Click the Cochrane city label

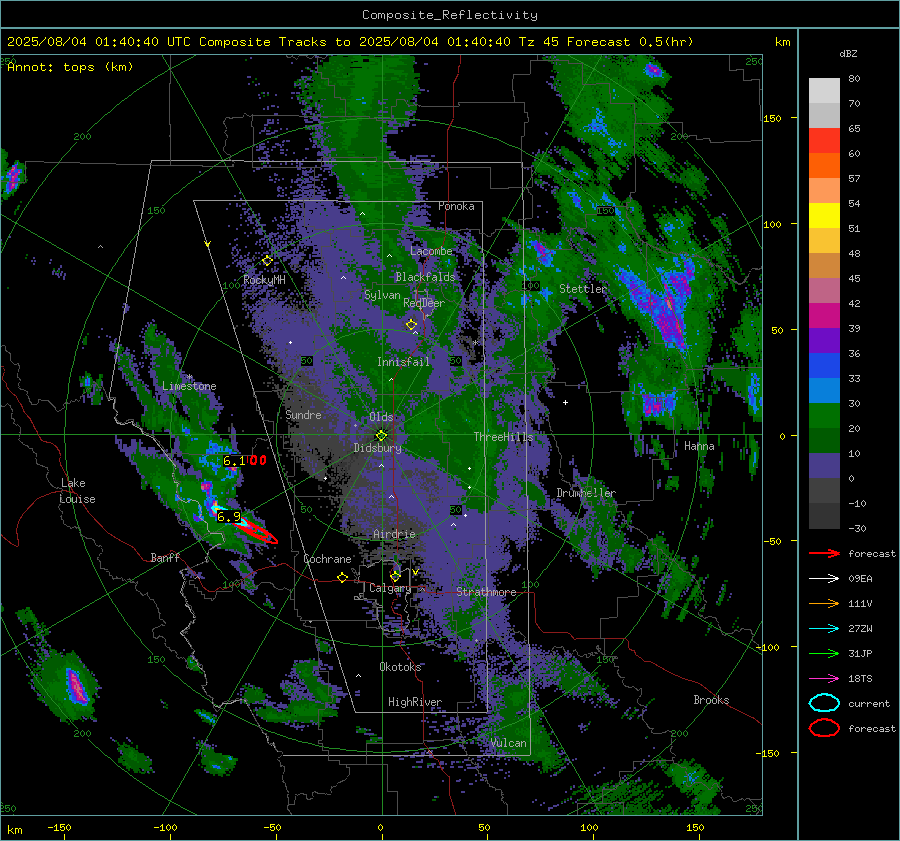pos(327,559)
